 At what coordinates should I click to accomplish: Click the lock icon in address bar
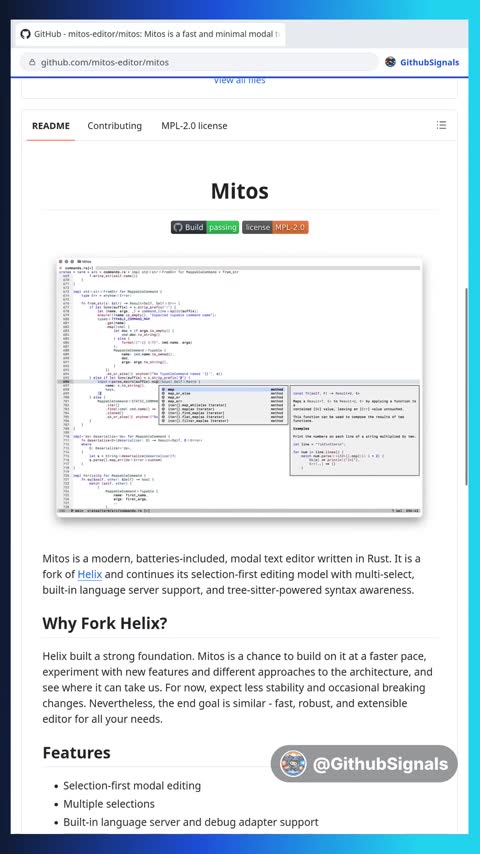(x=32, y=63)
